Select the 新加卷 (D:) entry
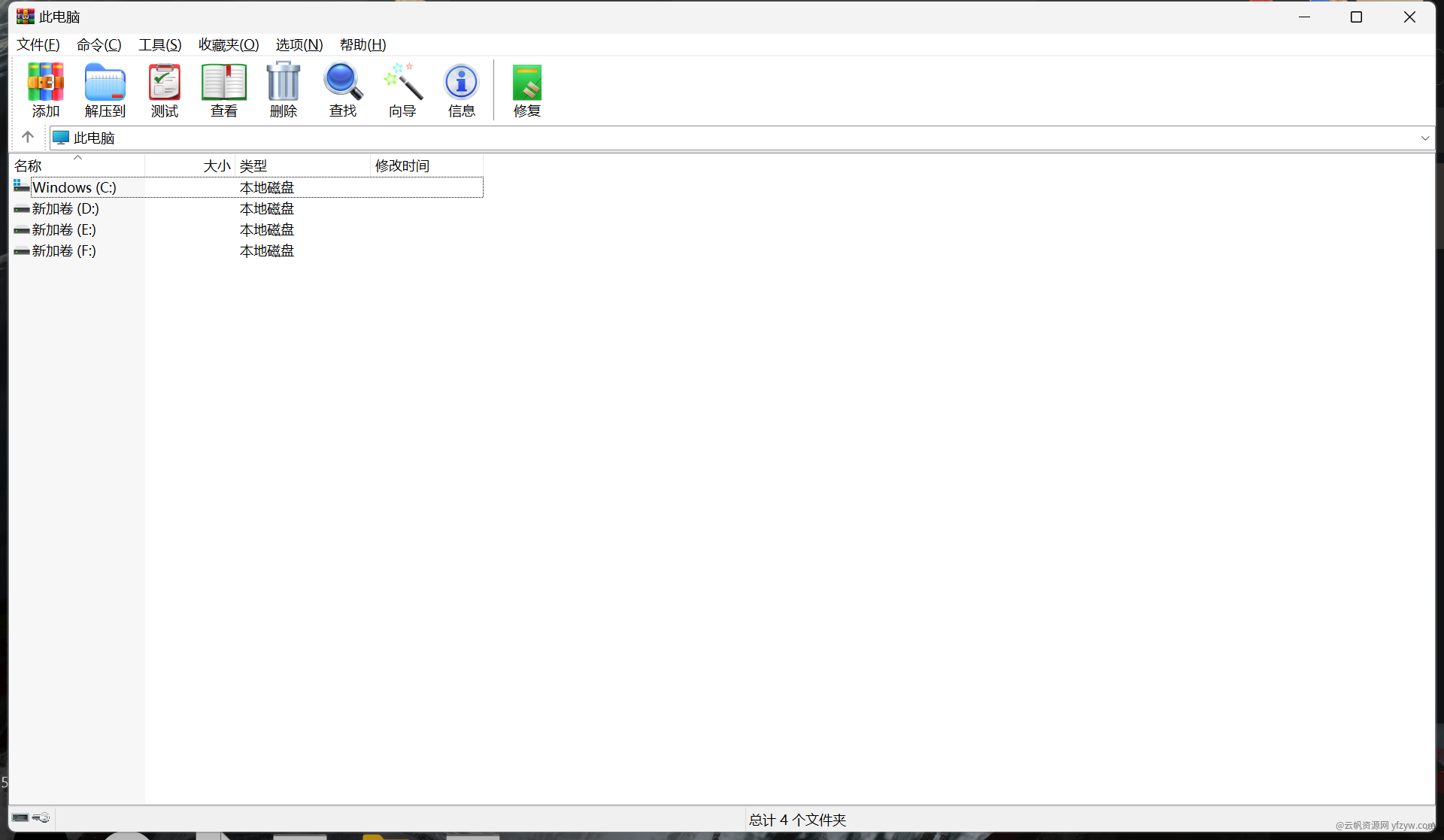This screenshot has height=840, width=1444. 65,208
